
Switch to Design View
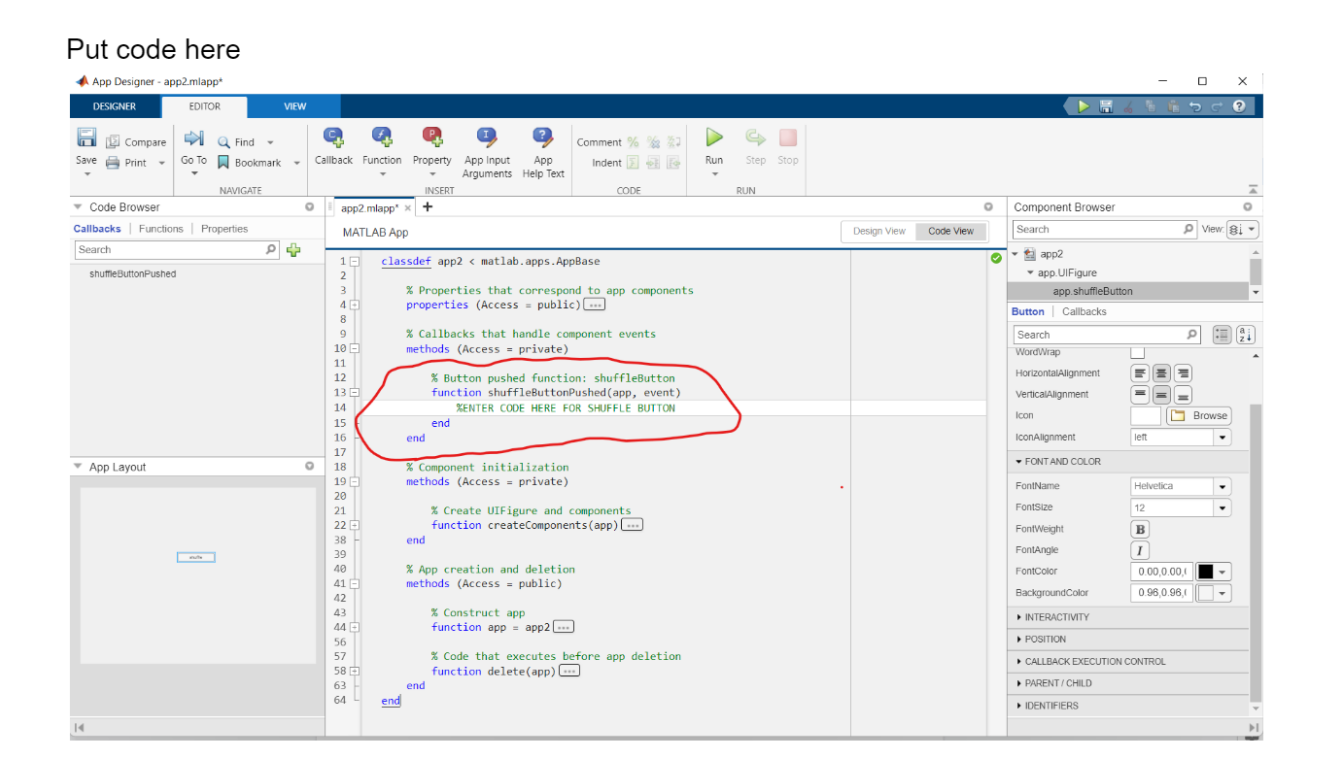point(878,231)
